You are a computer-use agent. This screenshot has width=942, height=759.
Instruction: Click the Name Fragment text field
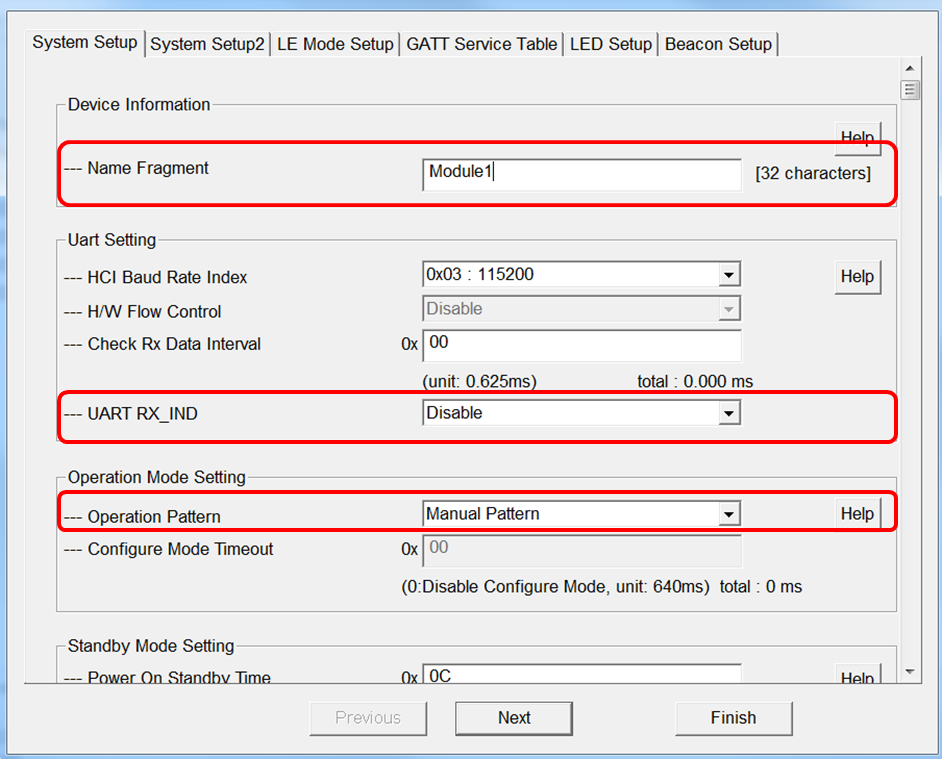pos(581,172)
